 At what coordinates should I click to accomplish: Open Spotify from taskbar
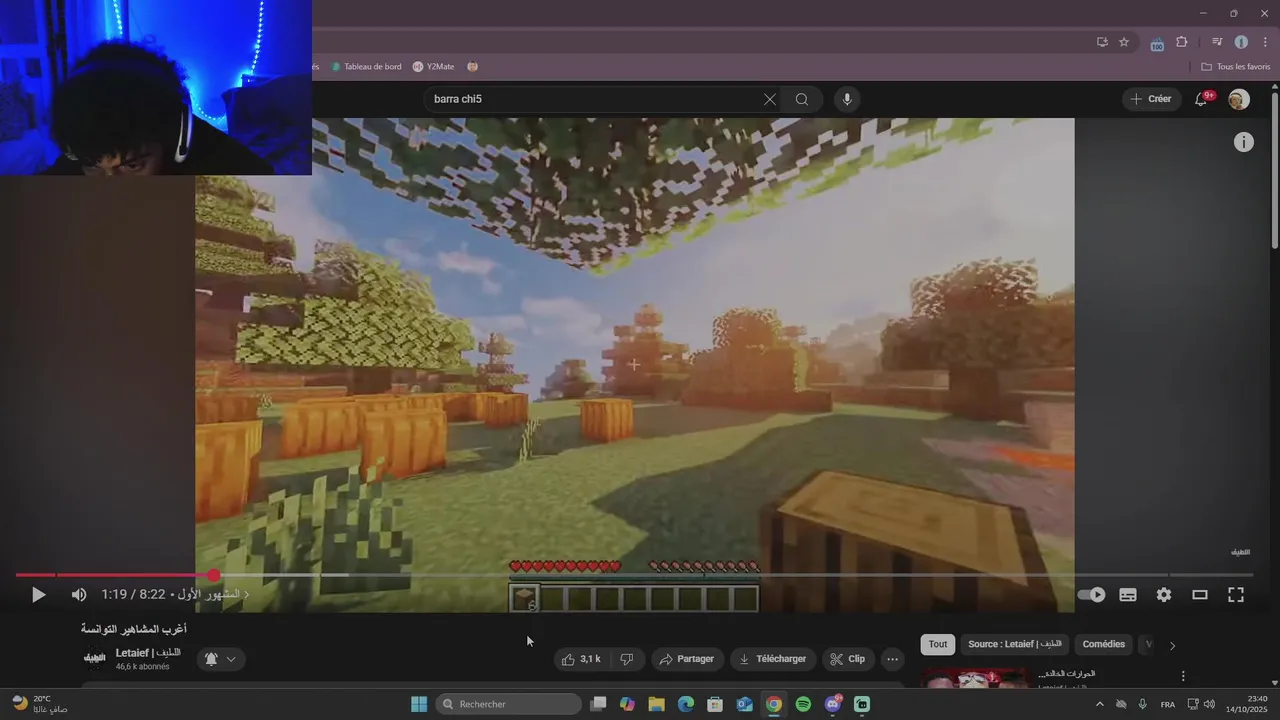[x=803, y=704]
